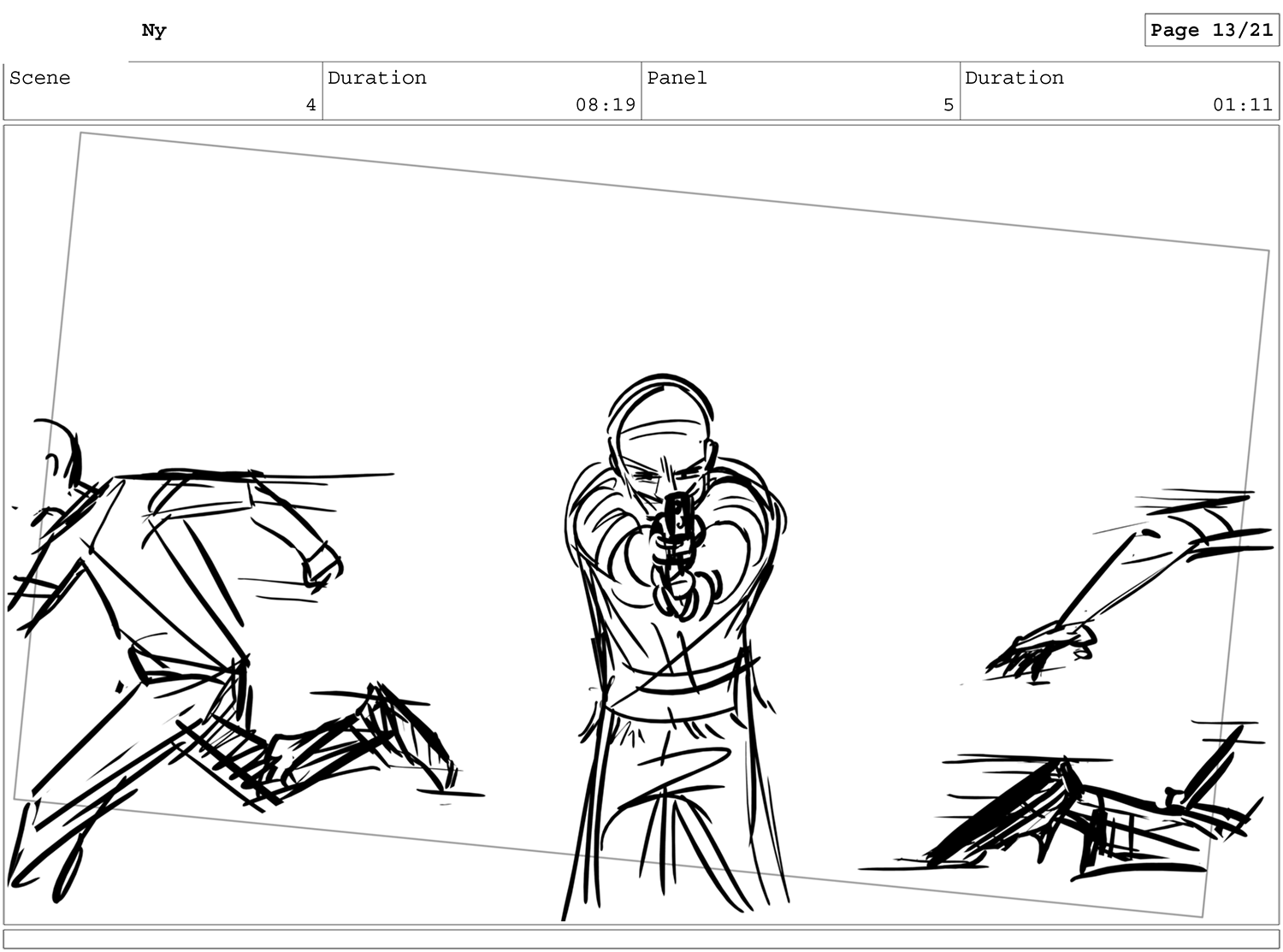Click the second Duration label beside Panel
The width and height of the screenshot is (1283, 952).
tap(1014, 78)
